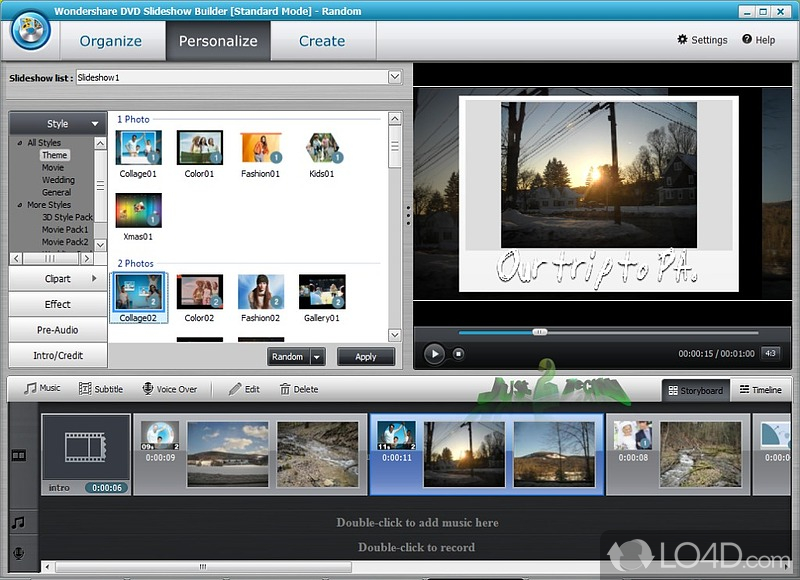
Task: Click the Apply button
Action: (x=366, y=357)
